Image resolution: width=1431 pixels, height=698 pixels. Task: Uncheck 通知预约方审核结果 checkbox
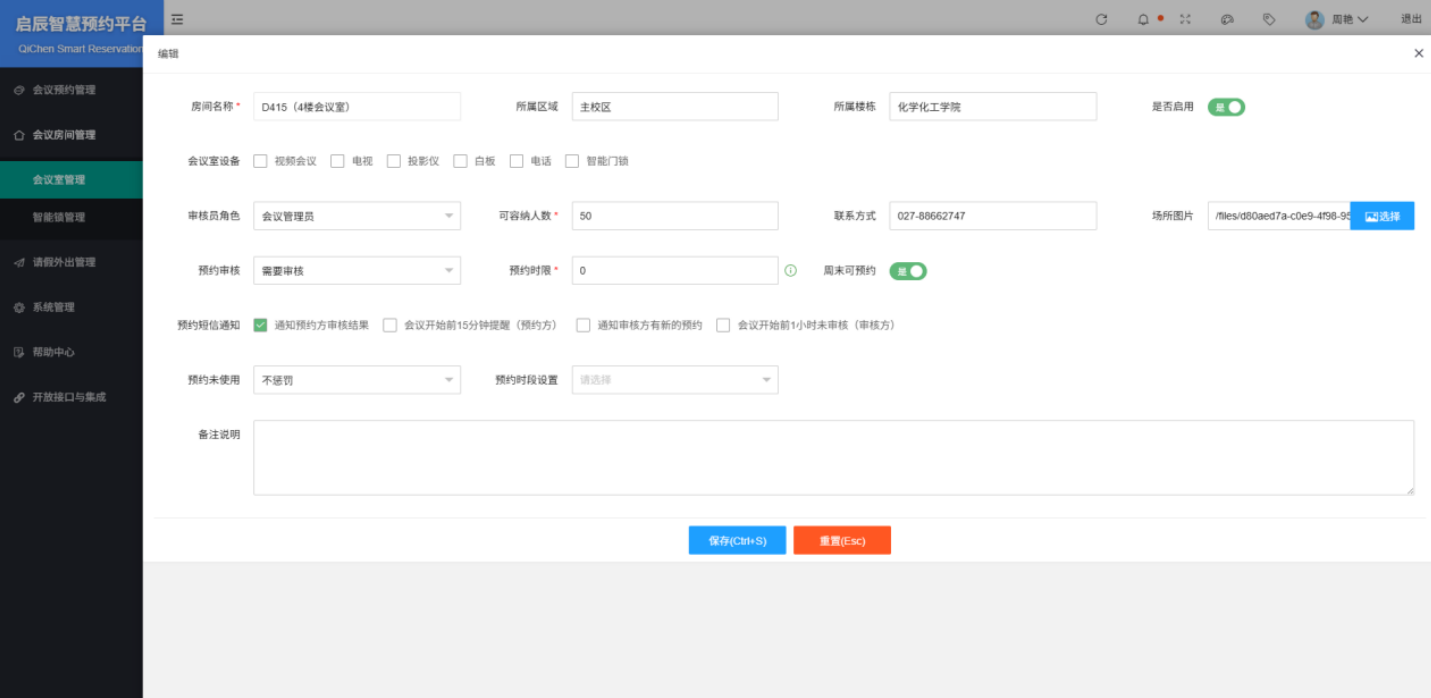(261, 325)
